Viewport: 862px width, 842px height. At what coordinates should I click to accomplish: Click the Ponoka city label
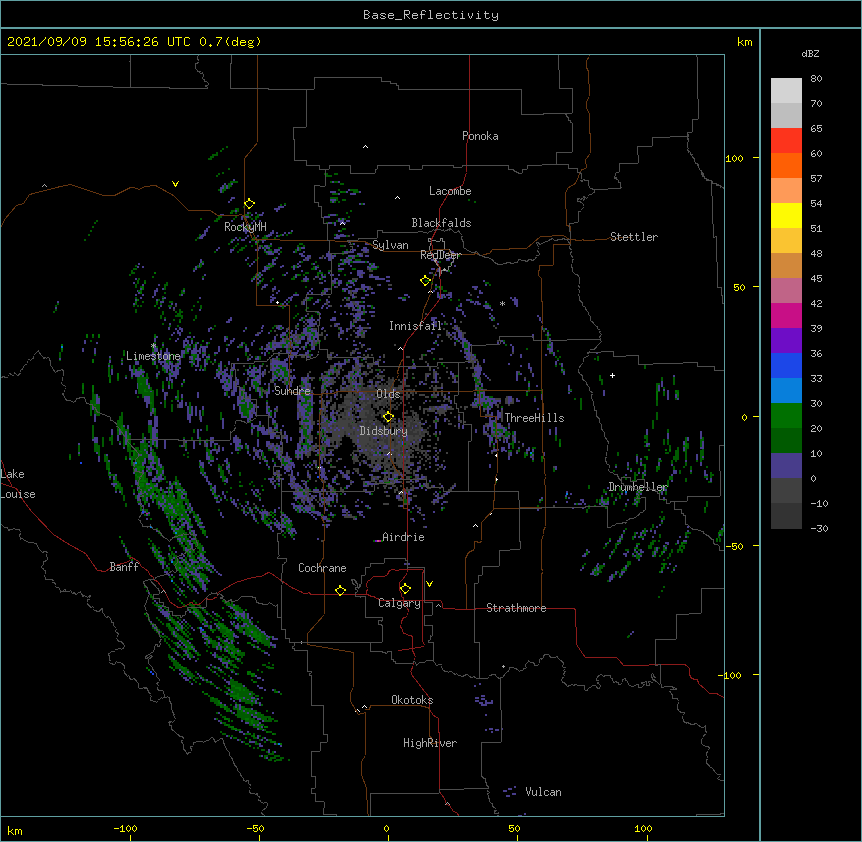coord(480,136)
